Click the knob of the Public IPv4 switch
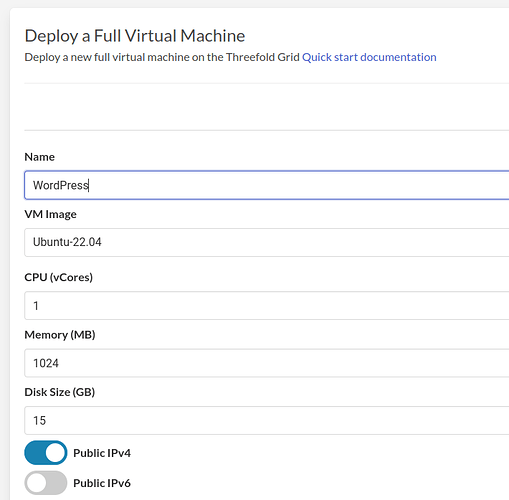 point(55,453)
